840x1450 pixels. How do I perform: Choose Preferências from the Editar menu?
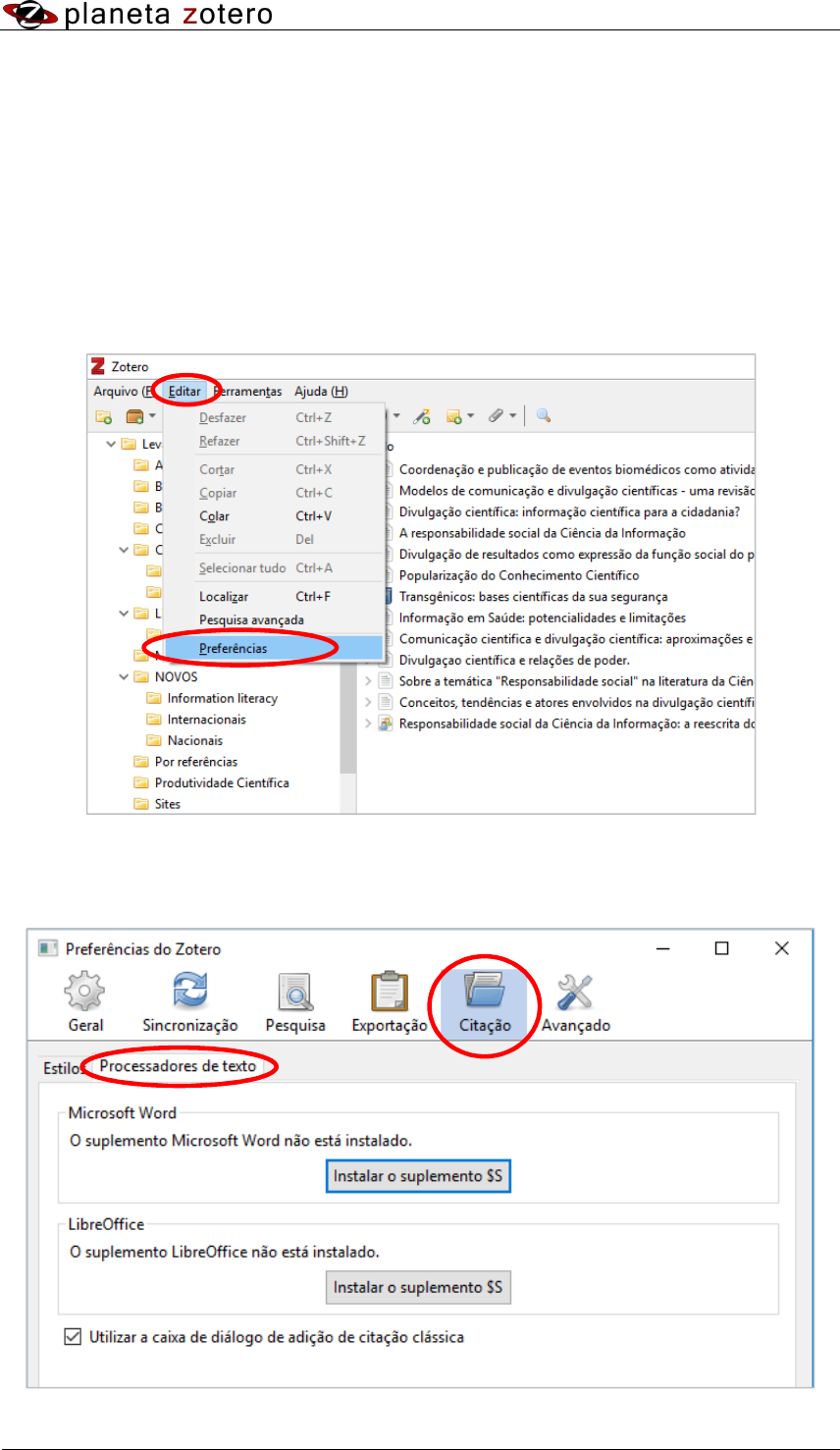[x=234, y=648]
